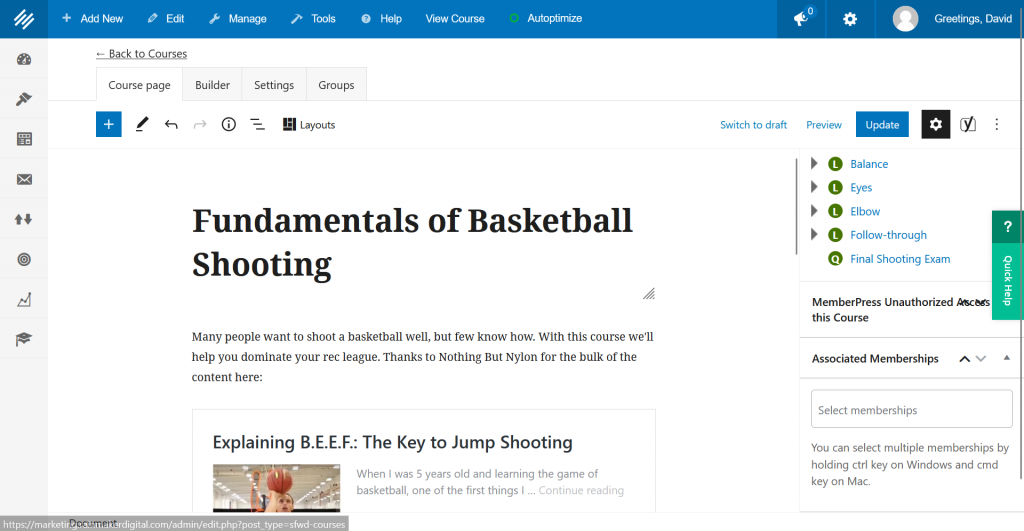Open the Final Shooting Exam quiz link
Image resolution: width=1024 pixels, height=531 pixels.
900,259
